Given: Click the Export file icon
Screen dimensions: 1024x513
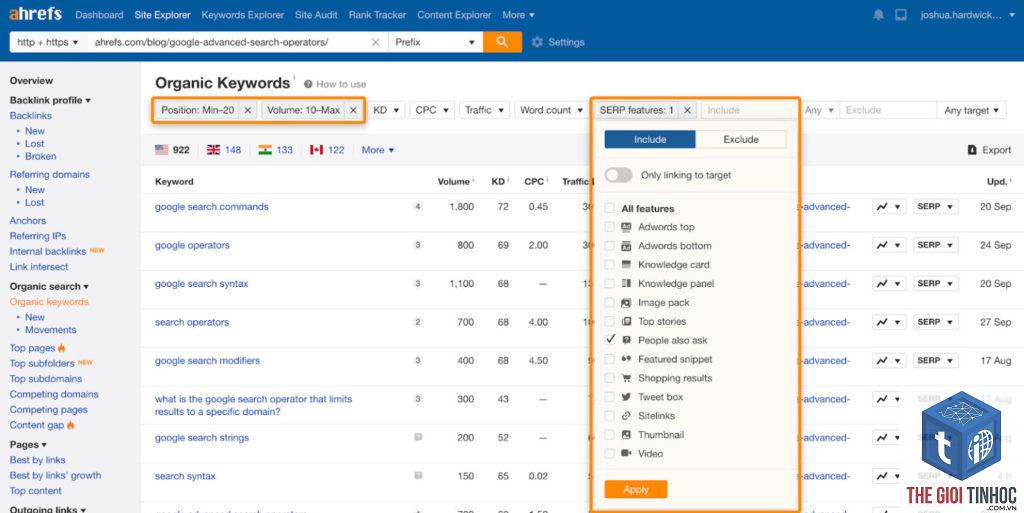Looking at the screenshot, I should tap(972, 150).
